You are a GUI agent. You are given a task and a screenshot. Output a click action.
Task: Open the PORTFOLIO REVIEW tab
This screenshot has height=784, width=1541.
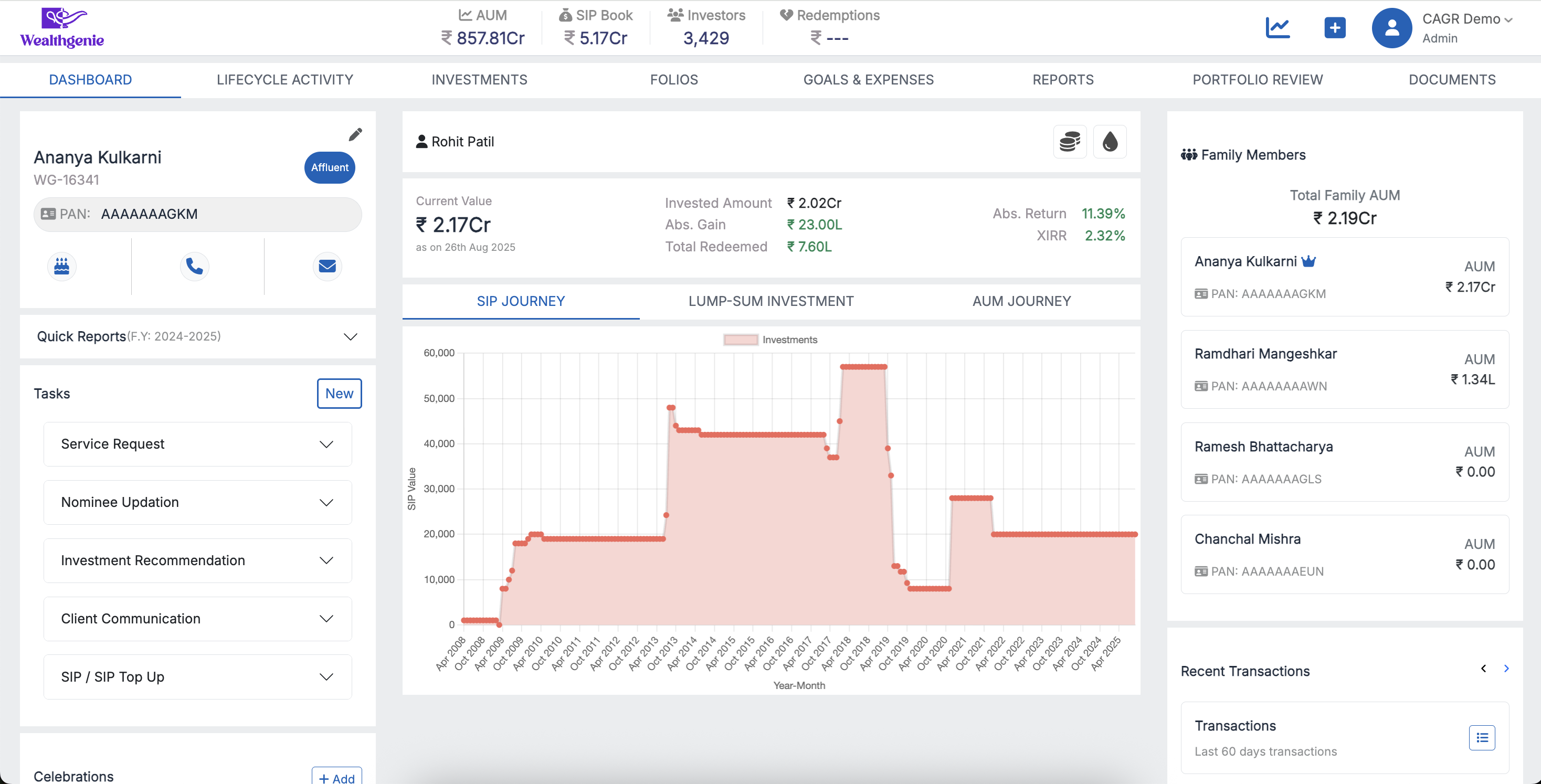(1258, 80)
